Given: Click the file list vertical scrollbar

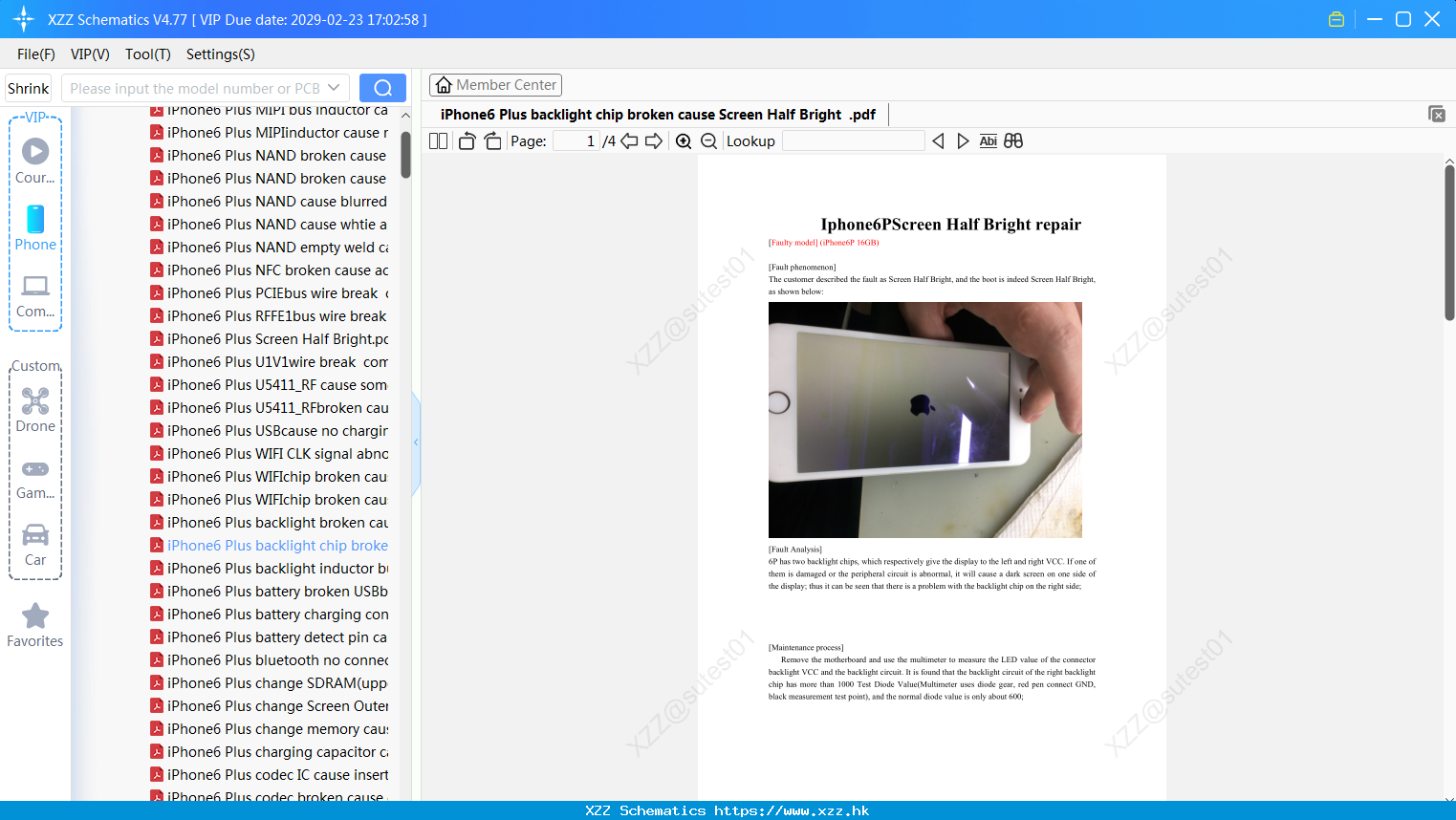Looking at the screenshot, I should pyautogui.click(x=405, y=155).
